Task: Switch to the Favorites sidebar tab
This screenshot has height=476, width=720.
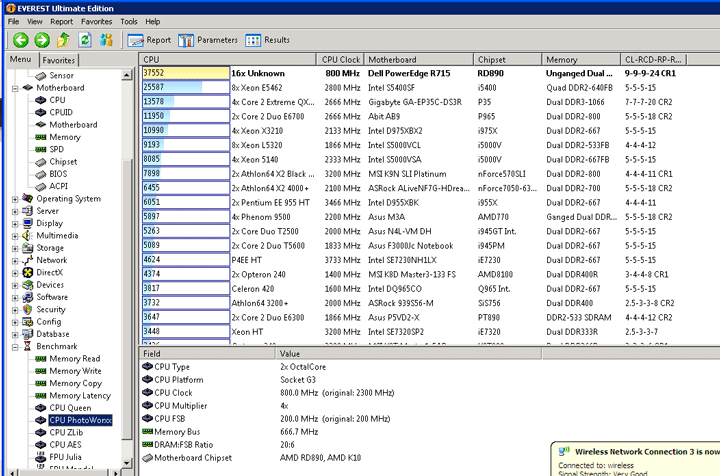Action: [x=58, y=60]
